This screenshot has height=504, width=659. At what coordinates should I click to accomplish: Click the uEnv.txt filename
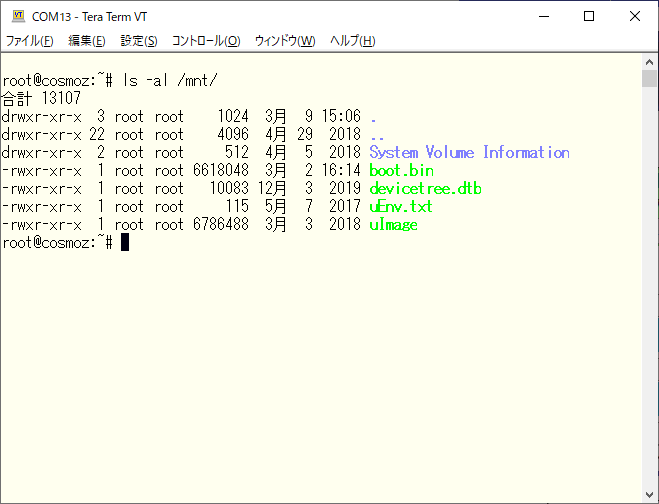pyautogui.click(x=401, y=206)
